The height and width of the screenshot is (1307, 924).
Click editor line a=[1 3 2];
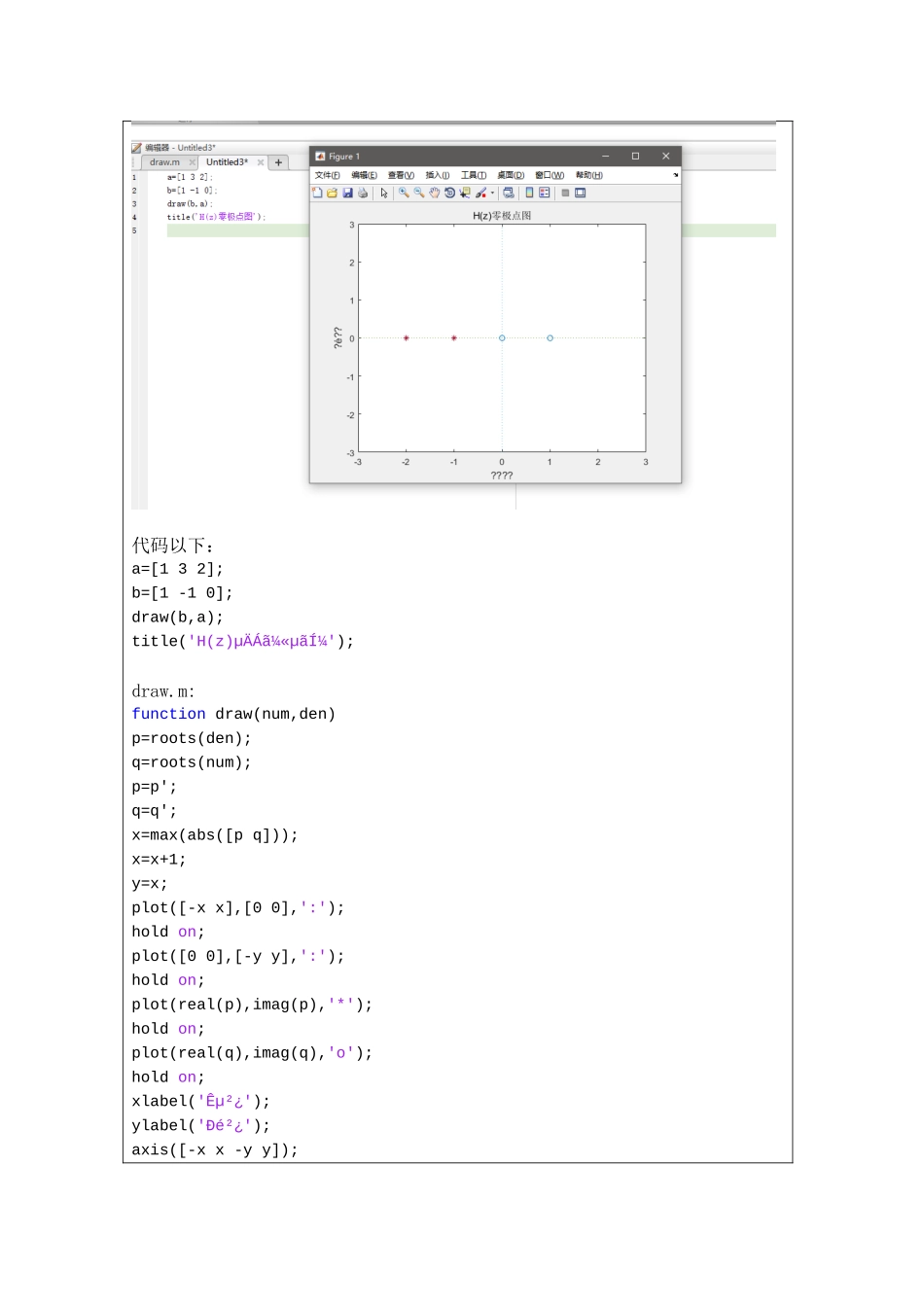coord(190,178)
